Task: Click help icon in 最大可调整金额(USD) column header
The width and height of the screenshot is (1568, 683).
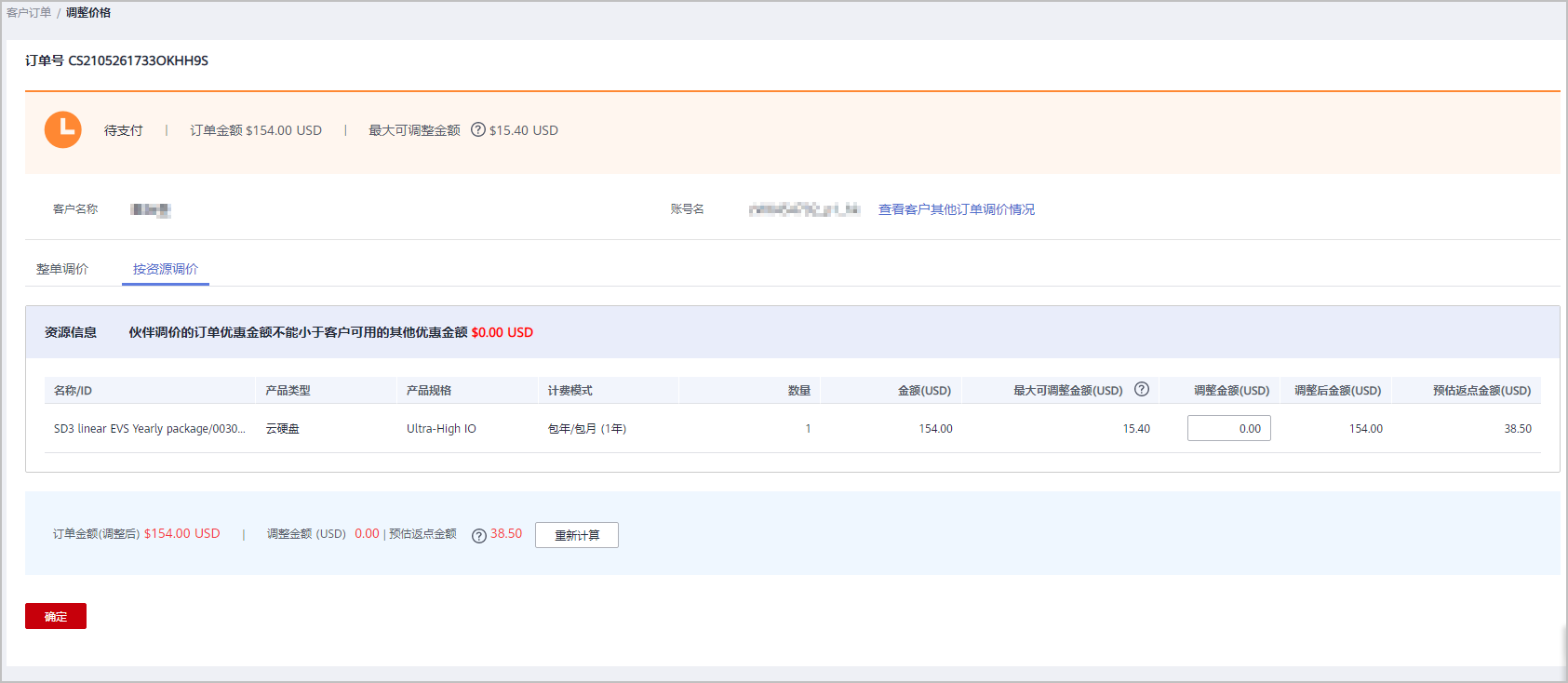Action: 1142,390
